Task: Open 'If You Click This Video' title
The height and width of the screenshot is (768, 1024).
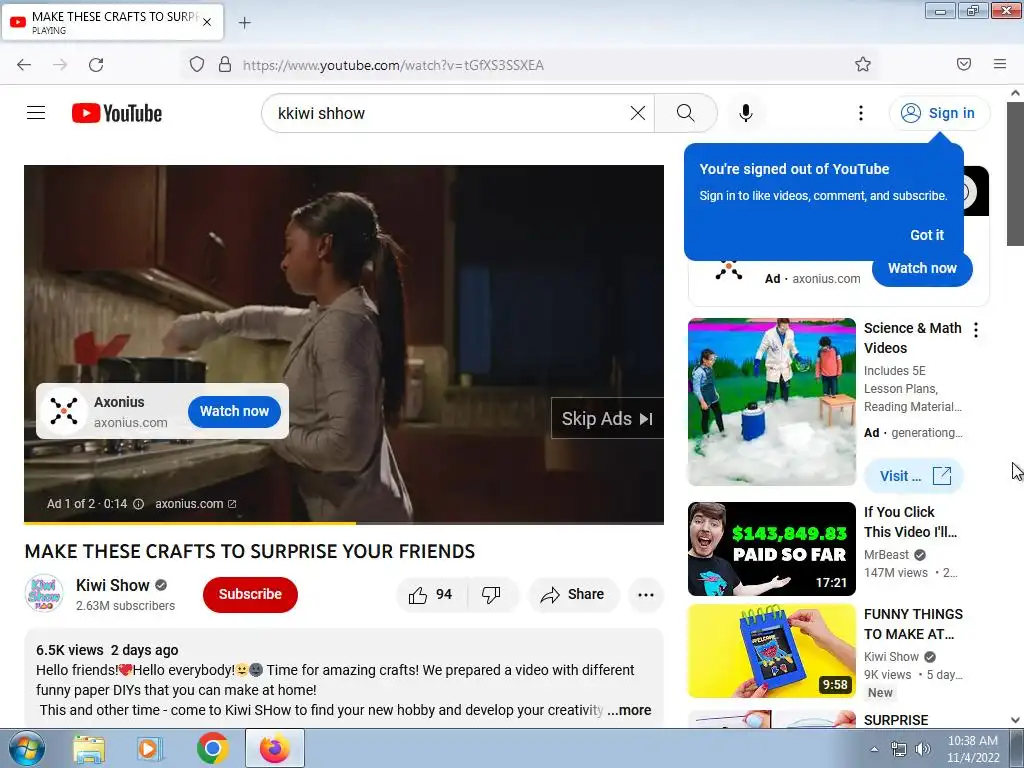Action: [910, 522]
